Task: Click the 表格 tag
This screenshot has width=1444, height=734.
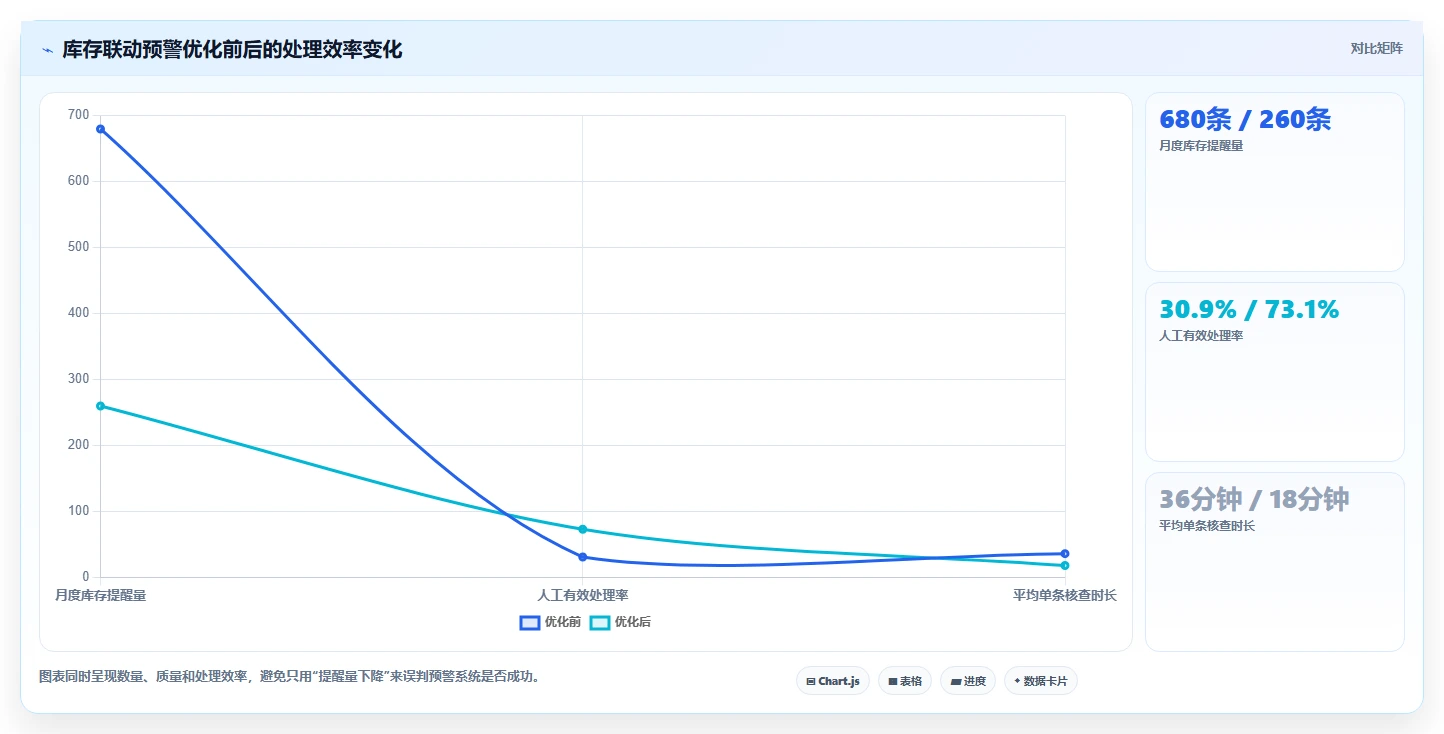Action: (905, 681)
